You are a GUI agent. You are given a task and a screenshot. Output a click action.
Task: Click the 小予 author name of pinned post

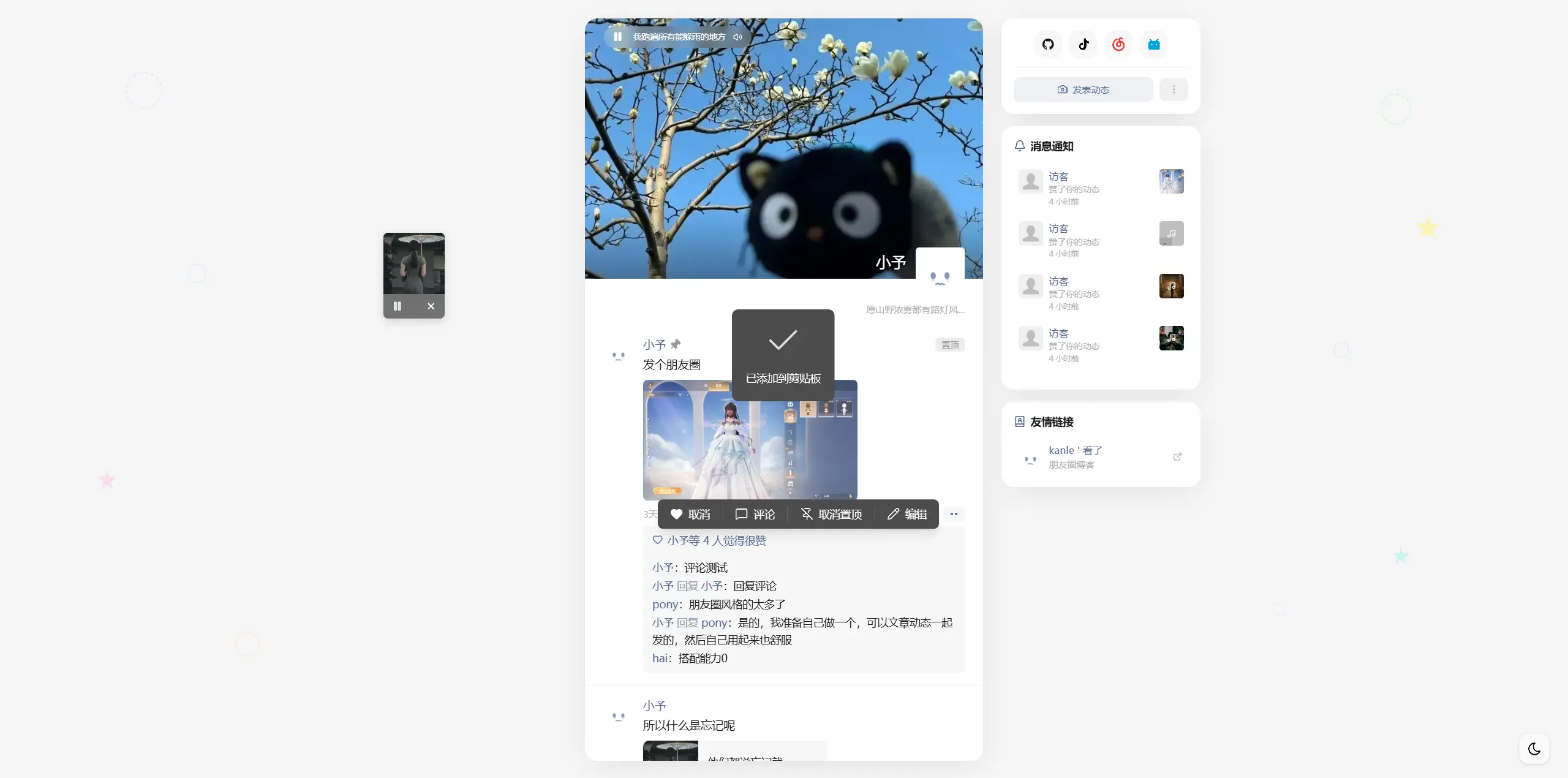(654, 345)
